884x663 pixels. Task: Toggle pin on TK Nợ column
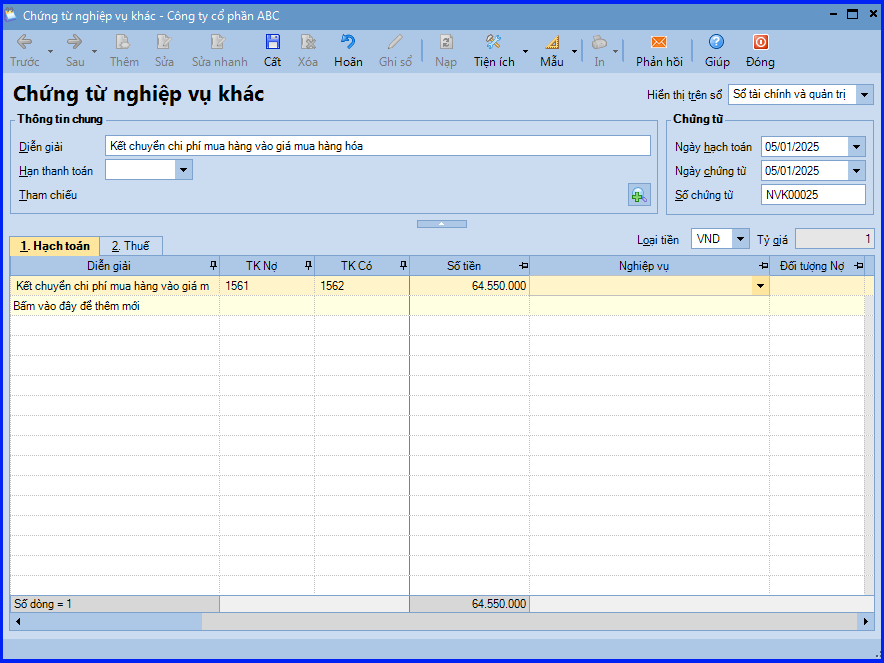coord(308,266)
